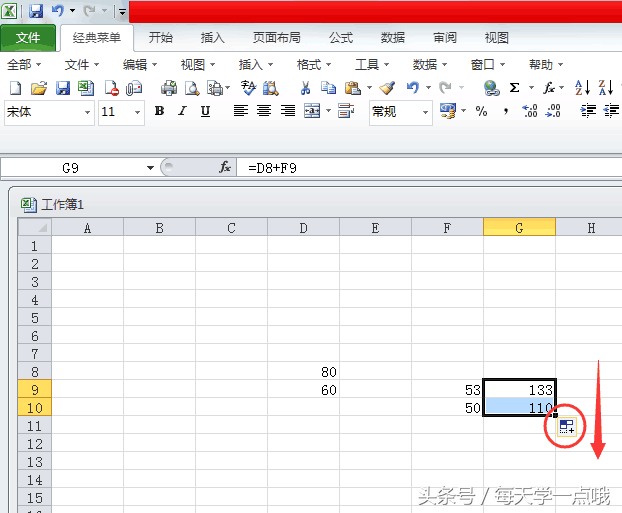
Task: Apply percent style format
Action: [481, 111]
